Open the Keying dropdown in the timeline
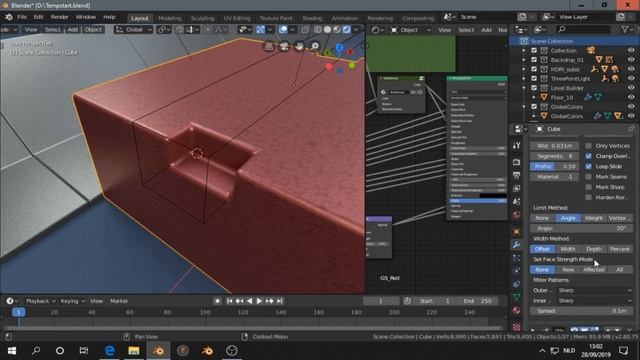Screen dimensions: 640x360 click(73, 301)
